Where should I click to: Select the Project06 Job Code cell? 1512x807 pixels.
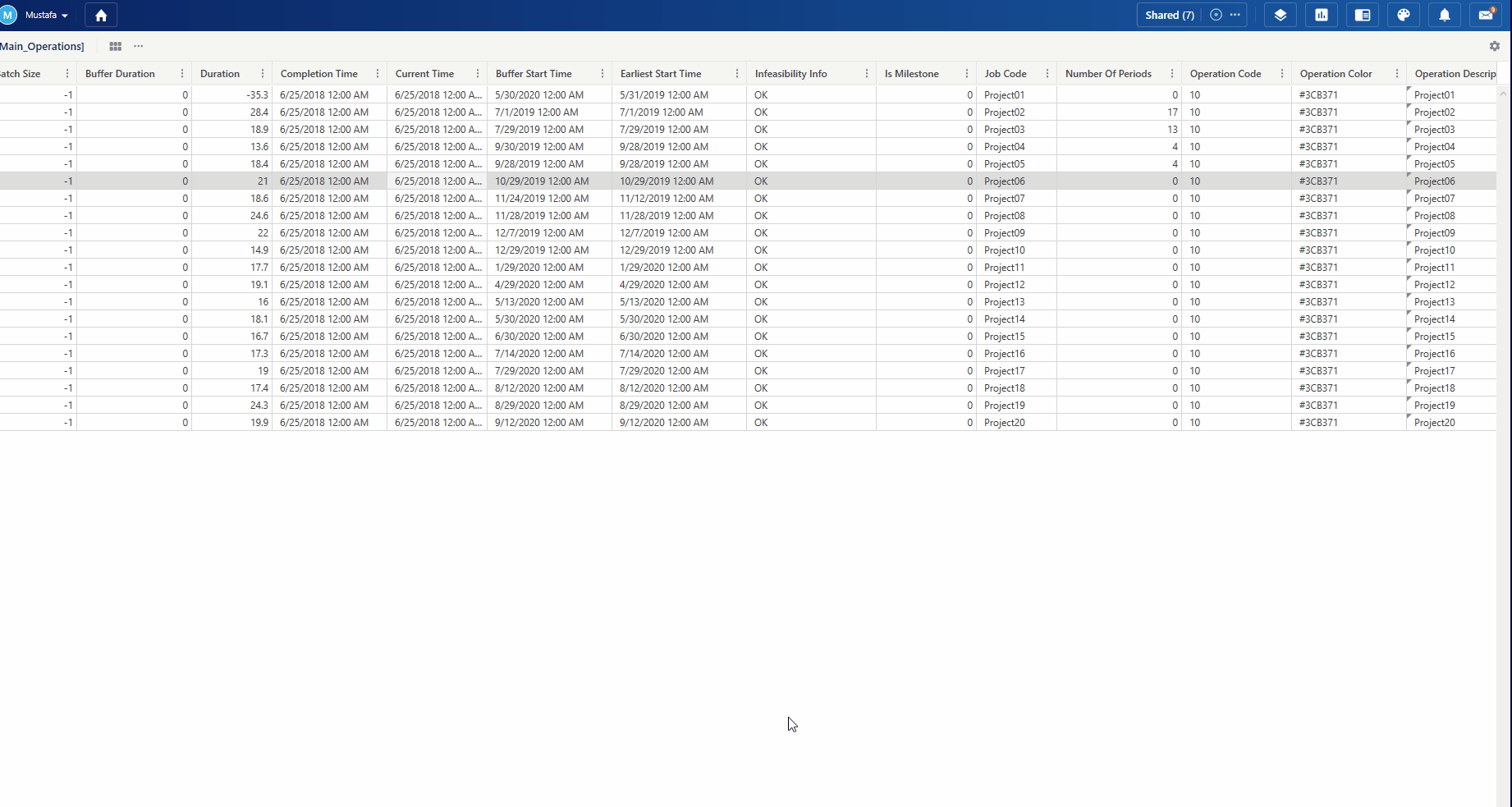[x=1016, y=181]
